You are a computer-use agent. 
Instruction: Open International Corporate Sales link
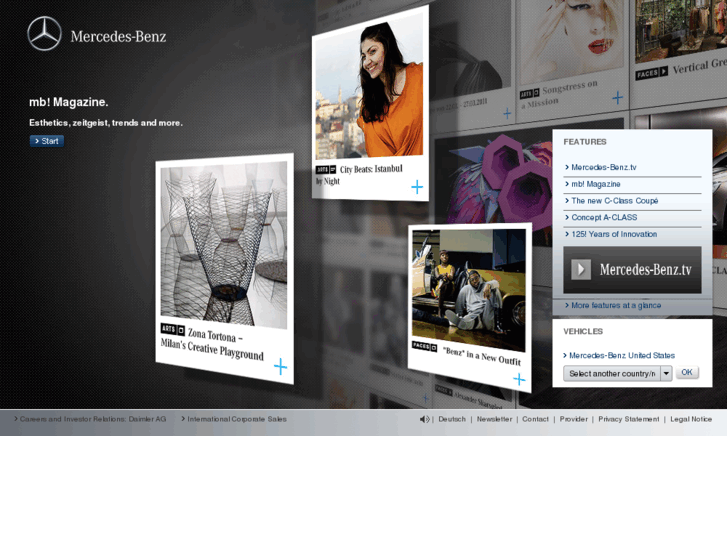237,419
